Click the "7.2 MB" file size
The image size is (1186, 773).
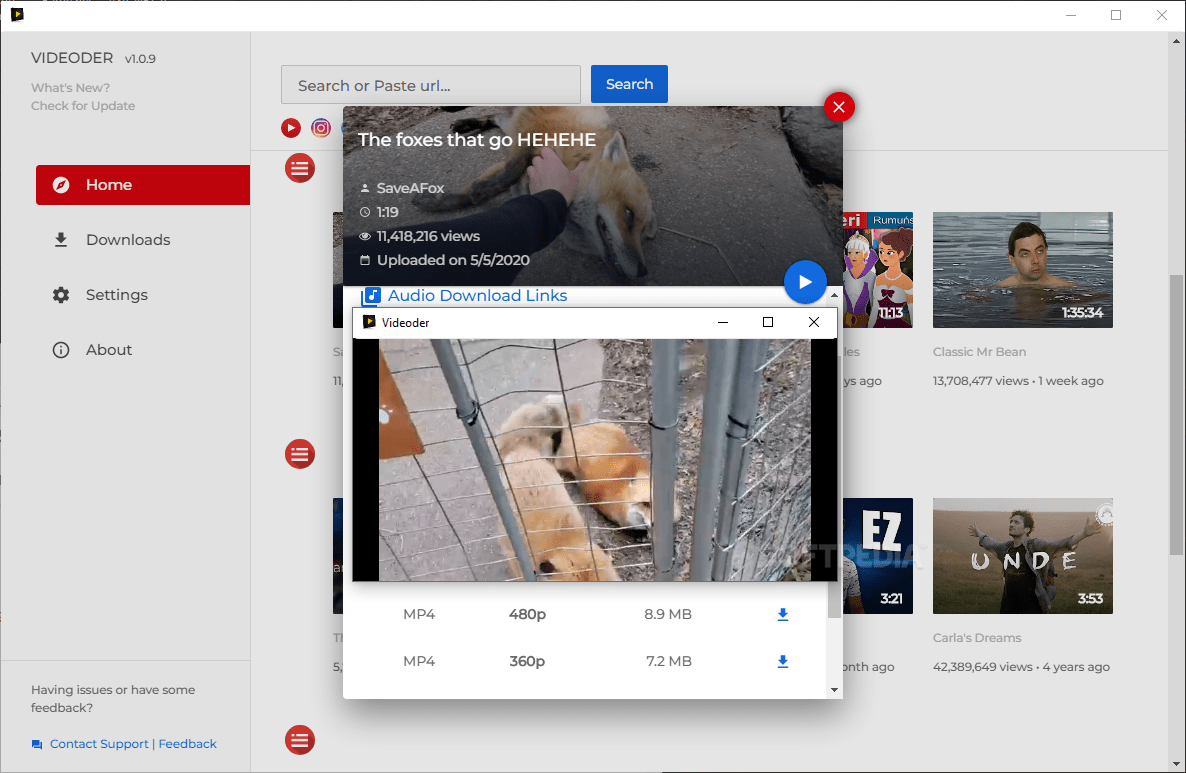point(669,661)
